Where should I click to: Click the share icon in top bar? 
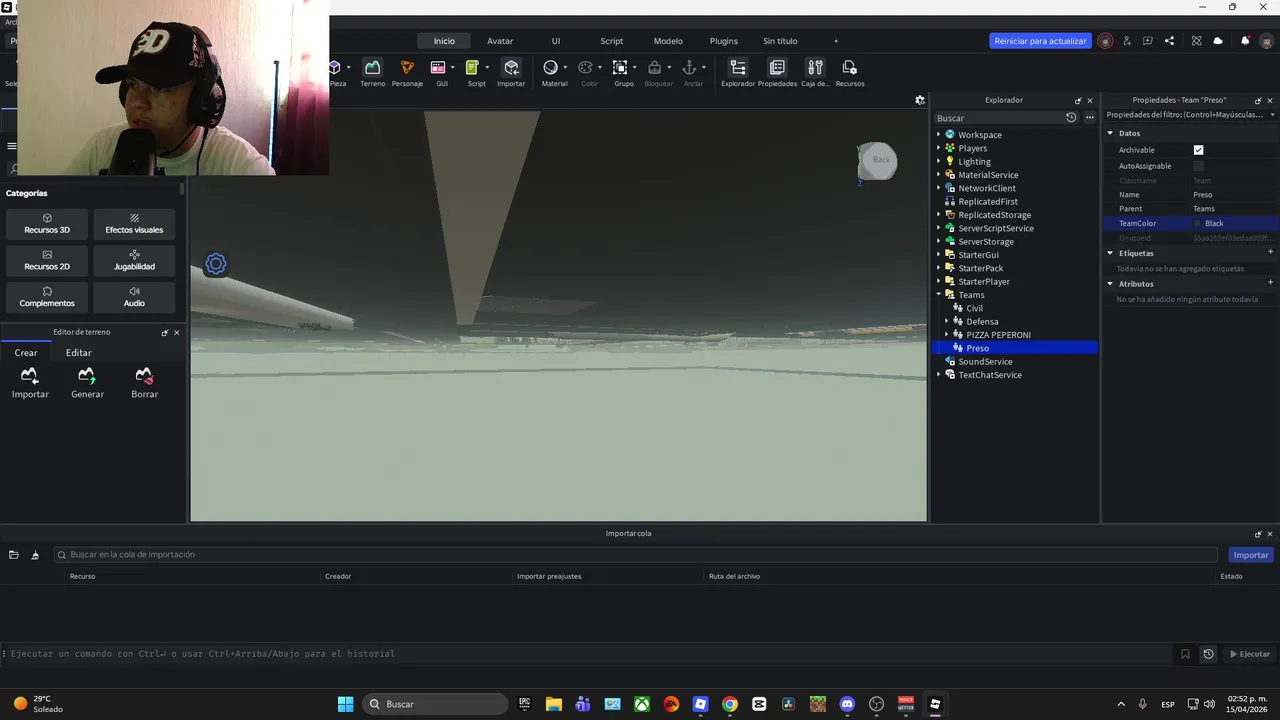coord(1170,41)
